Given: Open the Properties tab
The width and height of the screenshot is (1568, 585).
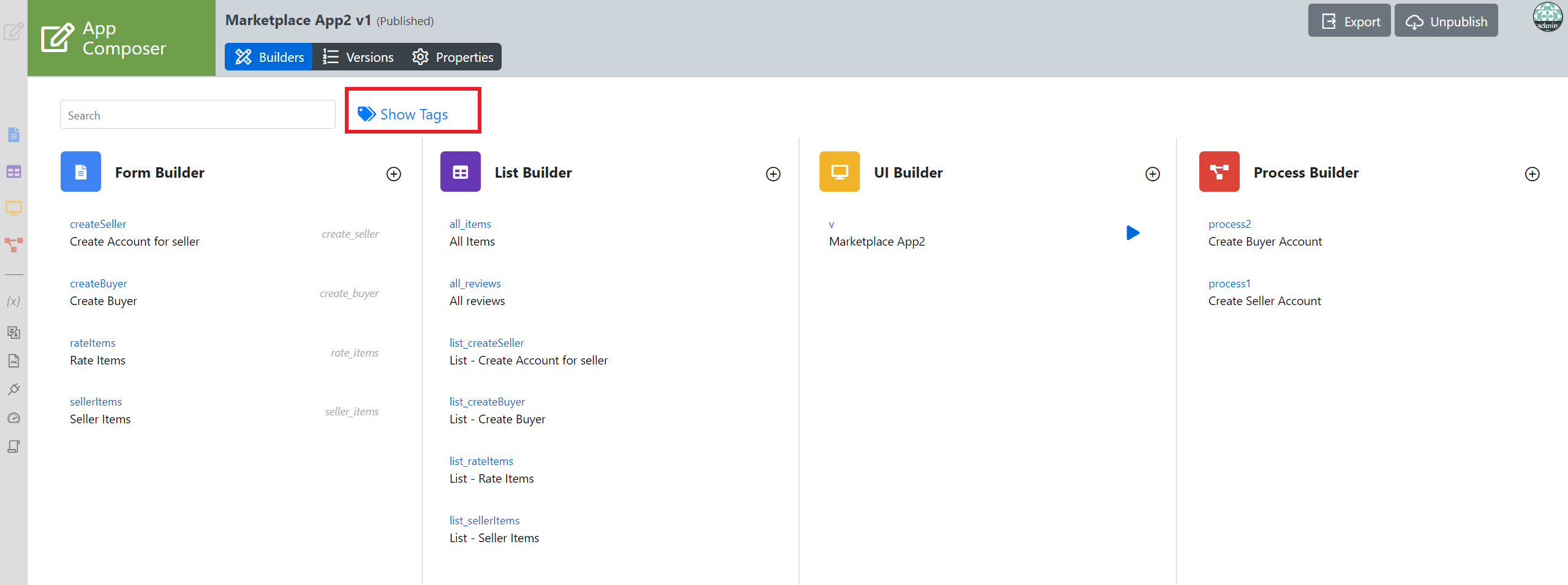Looking at the screenshot, I should pos(453,57).
